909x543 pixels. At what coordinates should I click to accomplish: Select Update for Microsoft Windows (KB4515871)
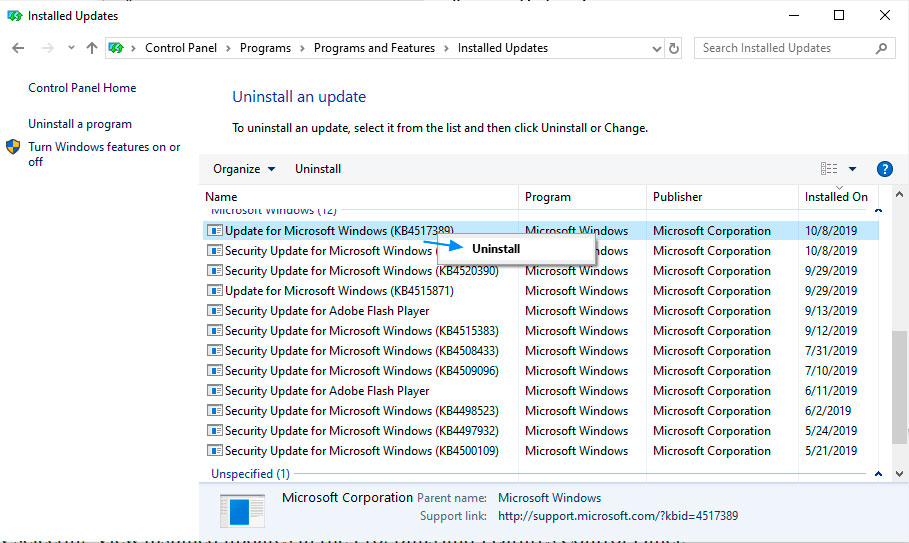pos(541,291)
